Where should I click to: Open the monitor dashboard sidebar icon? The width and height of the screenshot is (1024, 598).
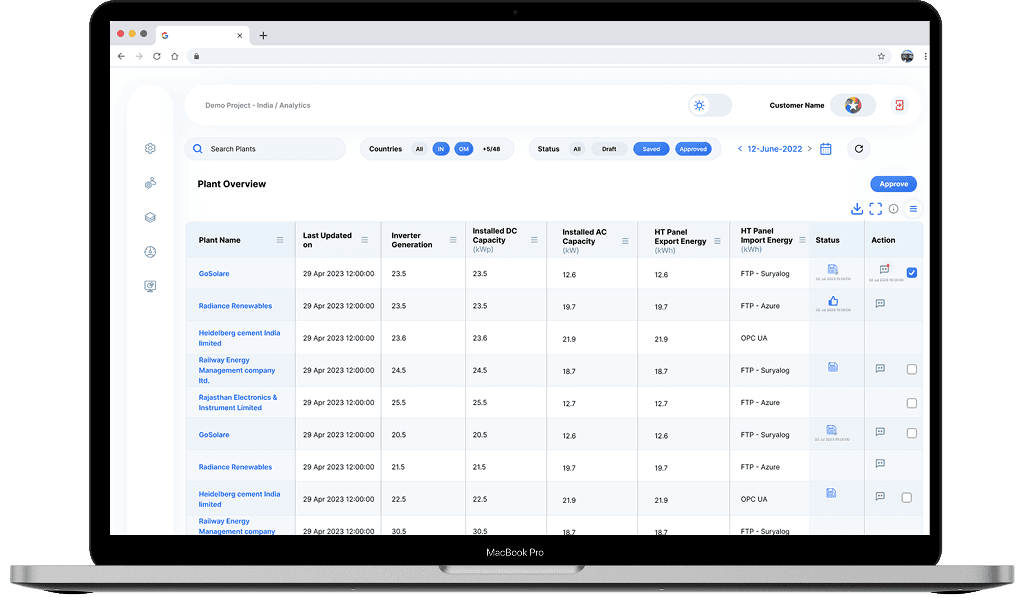150,286
